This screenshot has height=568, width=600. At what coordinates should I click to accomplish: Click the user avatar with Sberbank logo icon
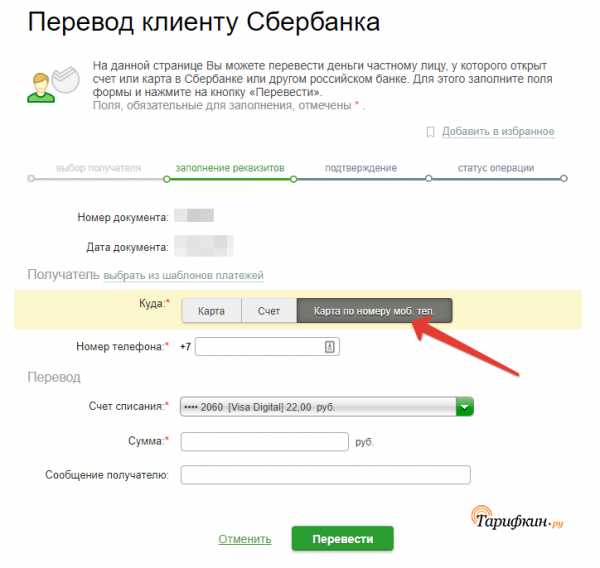[53, 84]
